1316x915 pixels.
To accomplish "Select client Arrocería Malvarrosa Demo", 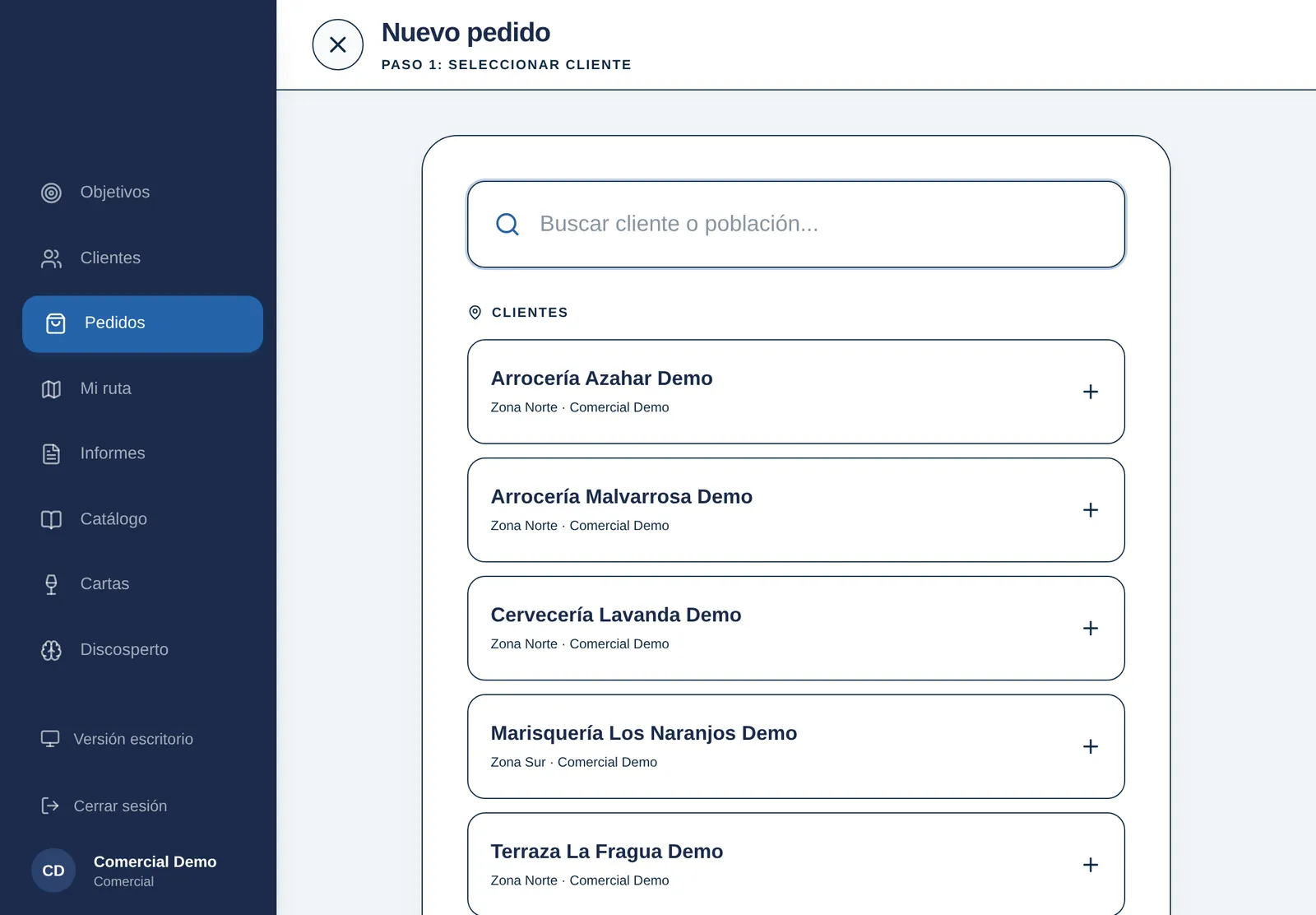I will click(x=796, y=510).
